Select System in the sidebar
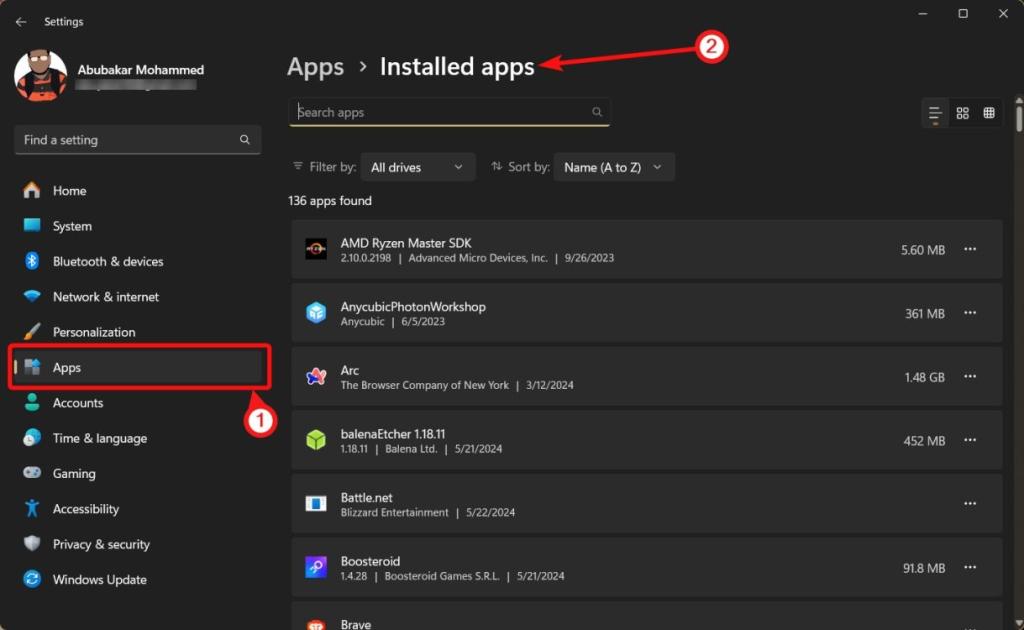This screenshot has height=630, width=1024. pos(70,226)
